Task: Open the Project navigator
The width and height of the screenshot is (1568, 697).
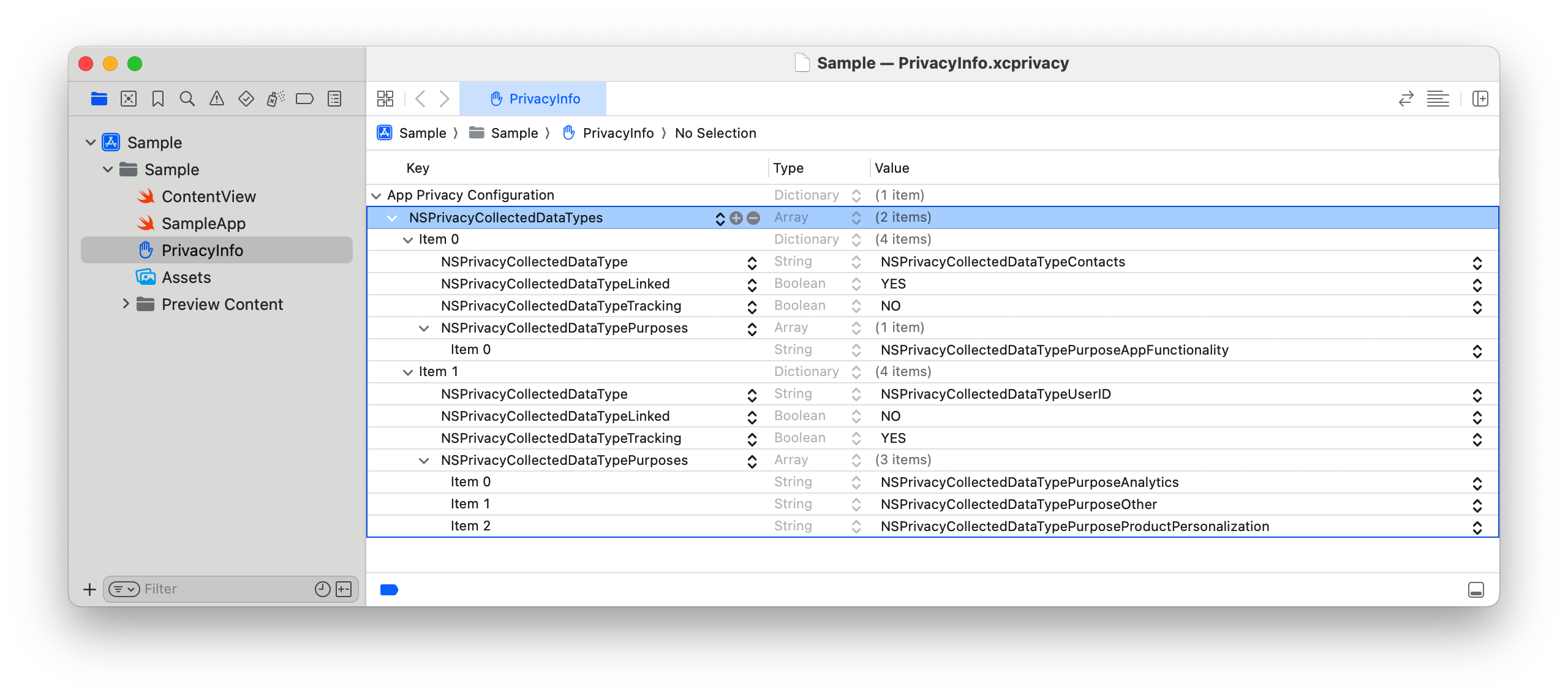Action: click(99, 98)
